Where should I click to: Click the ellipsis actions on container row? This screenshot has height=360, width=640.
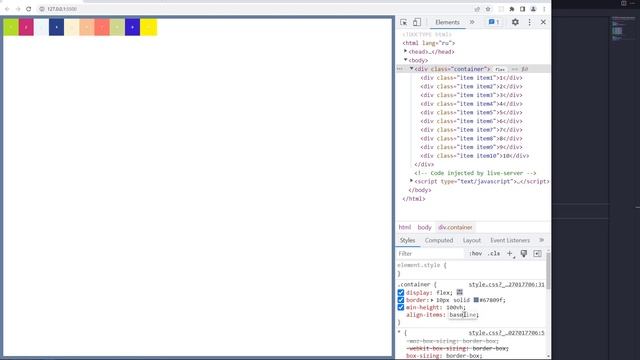tap(400, 69)
